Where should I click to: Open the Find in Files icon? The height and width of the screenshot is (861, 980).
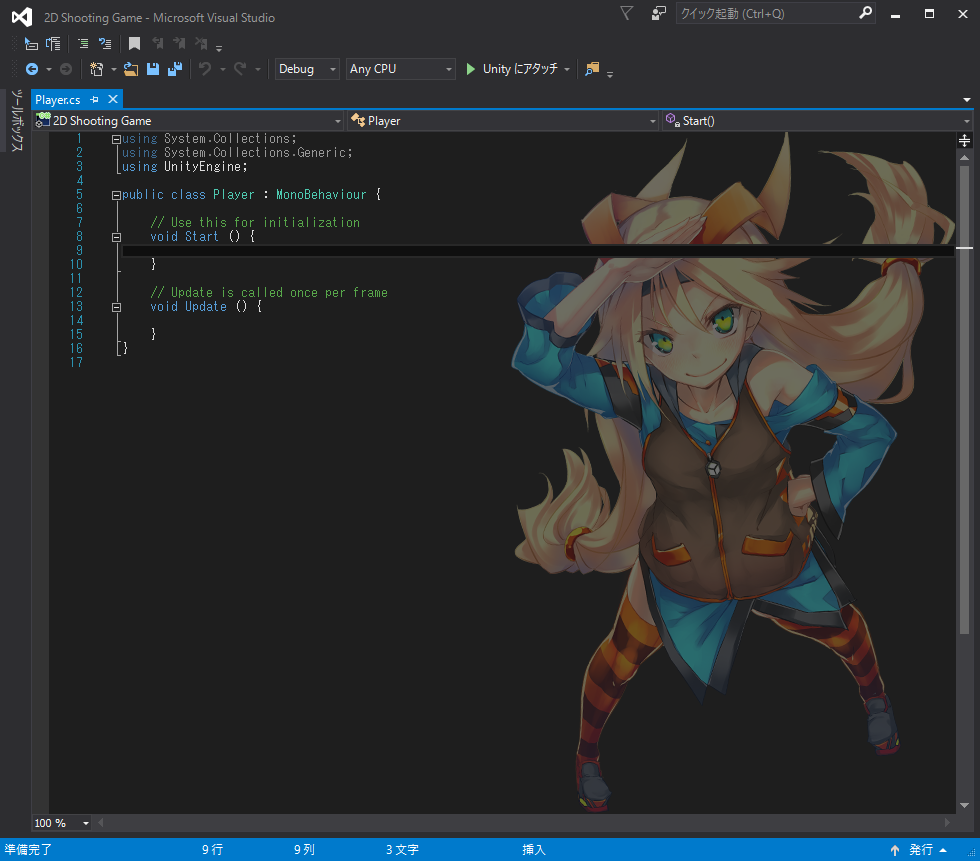[x=592, y=69]
